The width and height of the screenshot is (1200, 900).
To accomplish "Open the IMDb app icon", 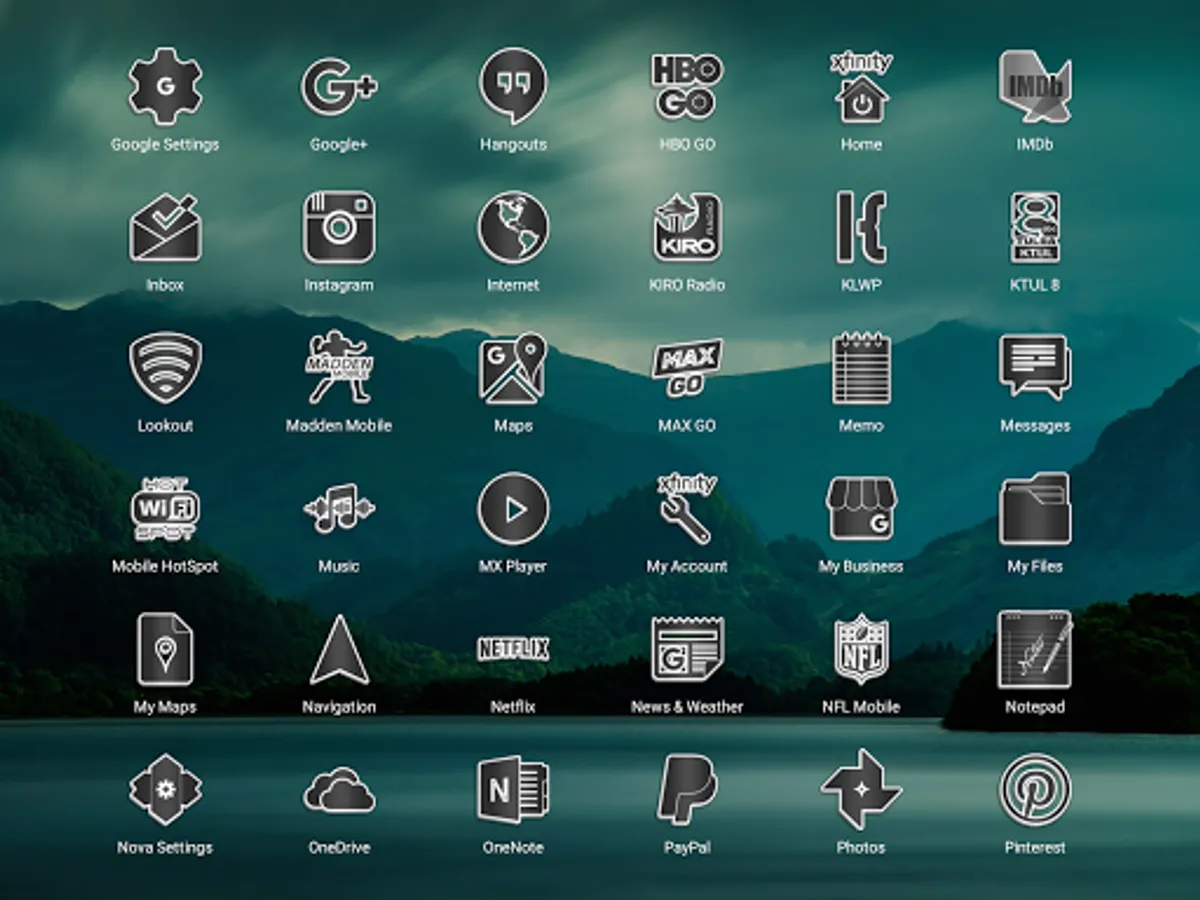I will pos(1035,87).
